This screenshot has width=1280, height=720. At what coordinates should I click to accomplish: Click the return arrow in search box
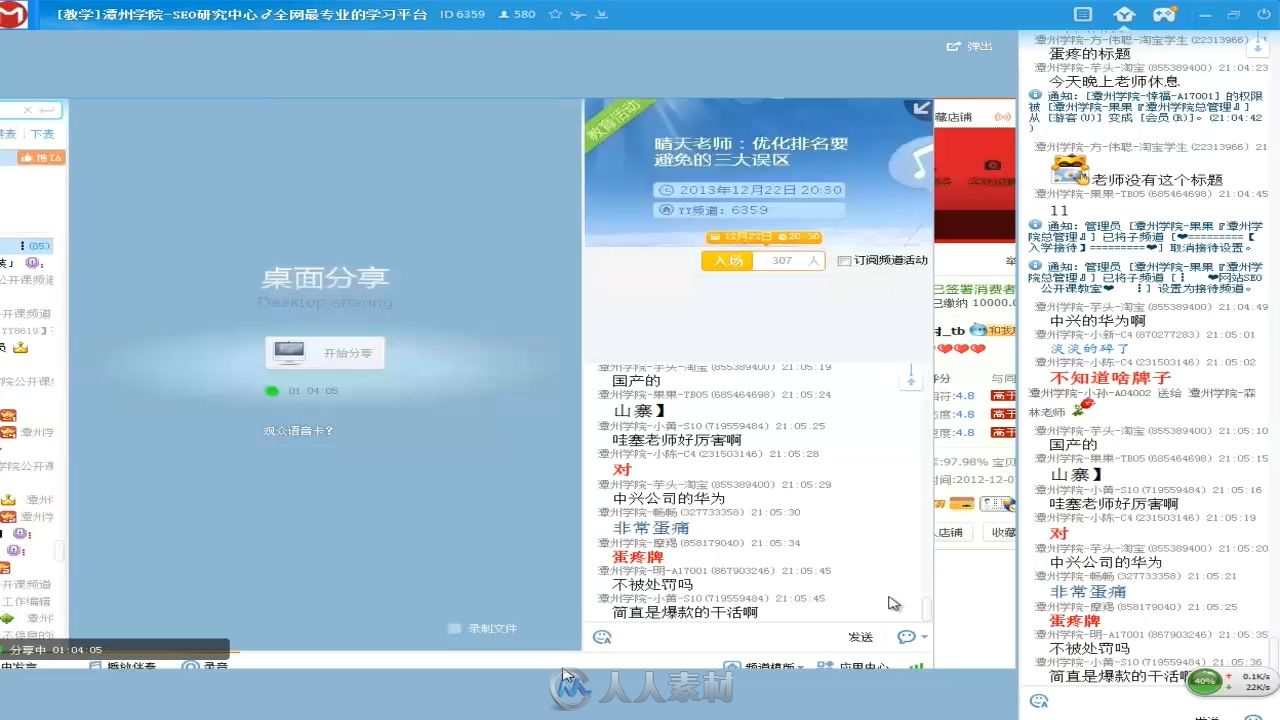point(48,110)
